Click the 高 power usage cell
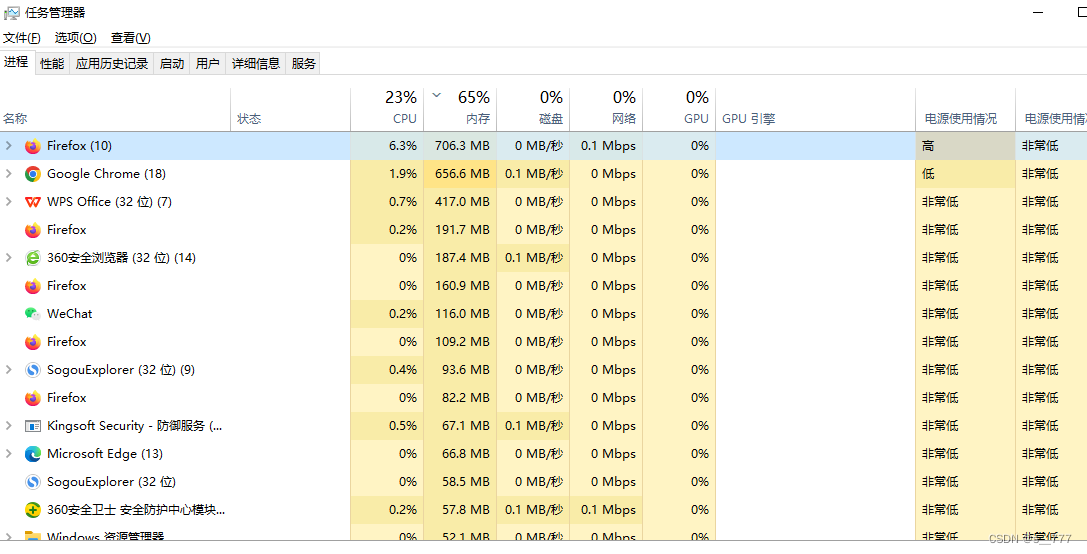The height and width of the screenshot is (554, 1087). tap(965, 146)
